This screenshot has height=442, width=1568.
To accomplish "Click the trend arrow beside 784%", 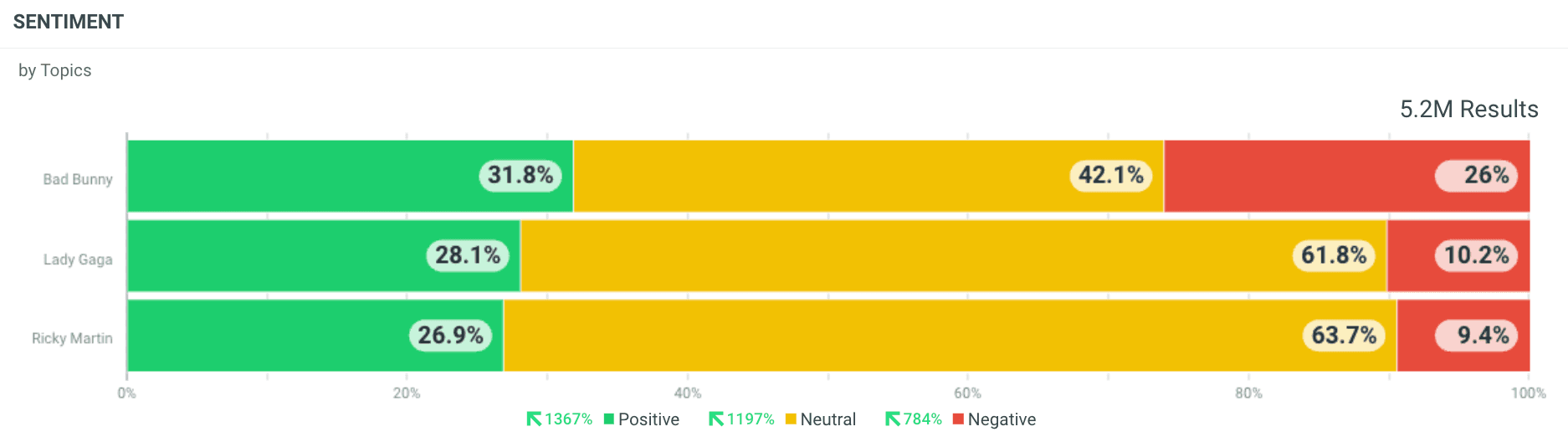I will 893,419.
